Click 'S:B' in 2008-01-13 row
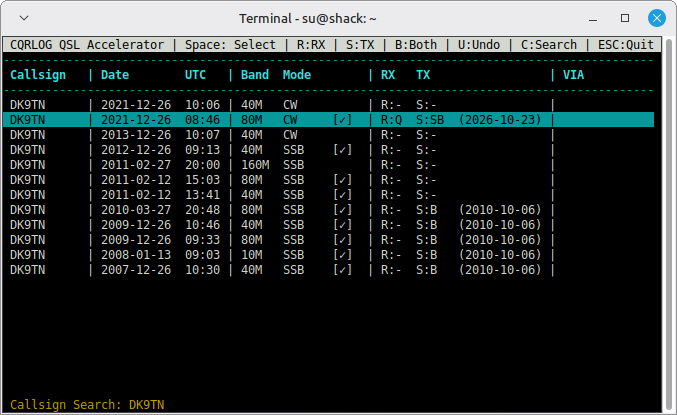Screen dimensions: 677x415 pos(426,255)
